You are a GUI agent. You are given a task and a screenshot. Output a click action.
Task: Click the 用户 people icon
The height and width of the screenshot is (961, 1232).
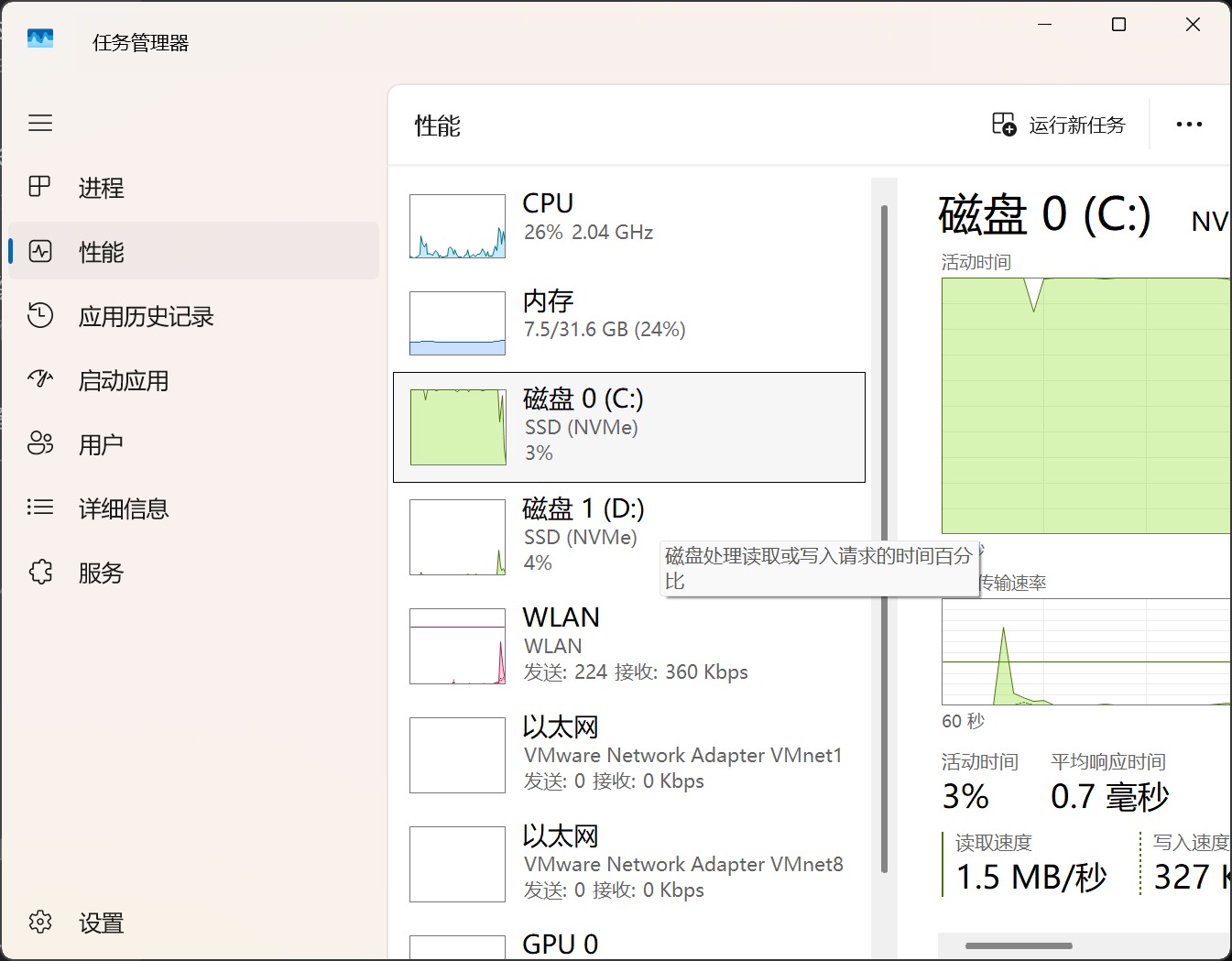40,443
